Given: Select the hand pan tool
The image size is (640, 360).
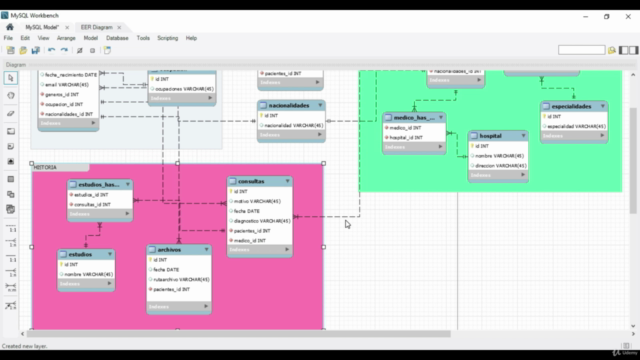Looking at the screenshot, I should pos(11,96).
